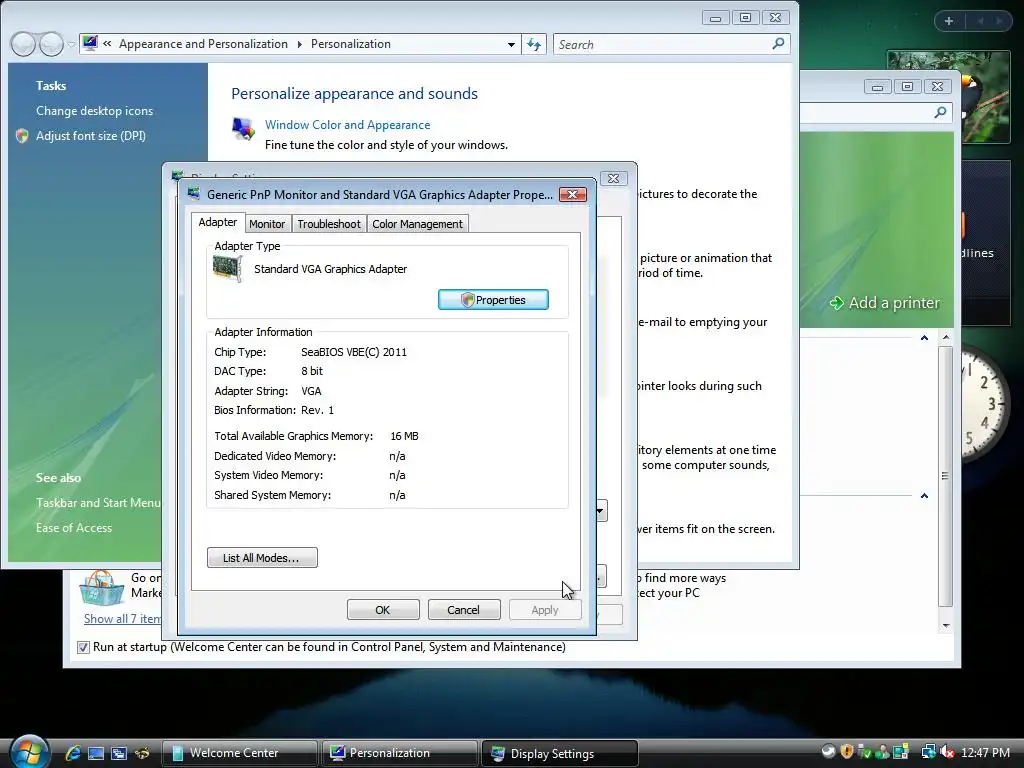This screenshot has height=768, width=1024.
Task: Click Welcome Center scrollbar down arrow
Action: [945, 626]
